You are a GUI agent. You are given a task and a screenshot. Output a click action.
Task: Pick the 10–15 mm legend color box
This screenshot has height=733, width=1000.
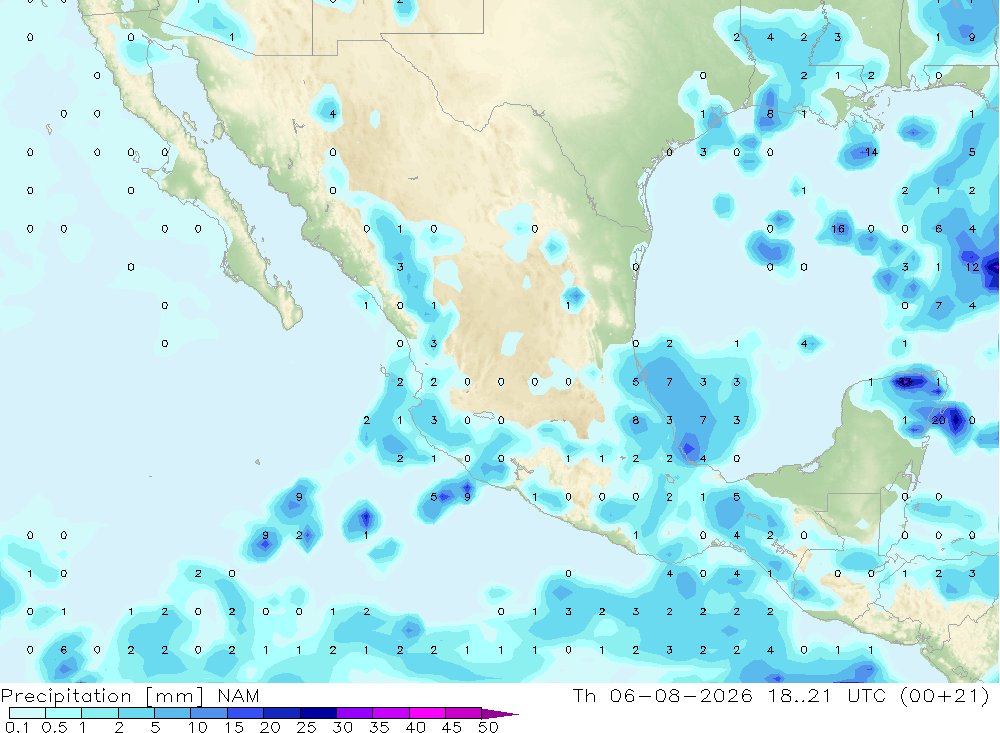click(209, 713)
